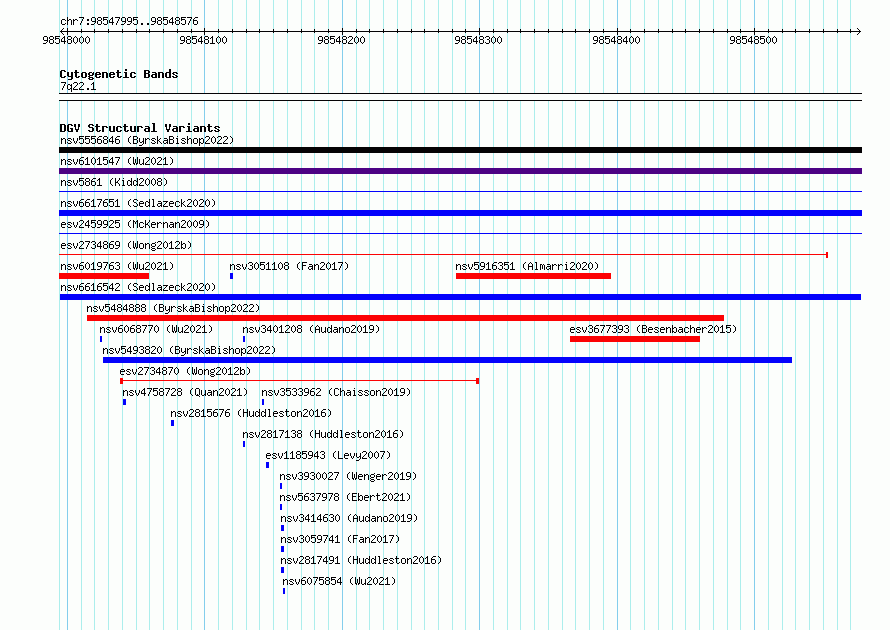This screenshot has height=630, width=890.
Task: Open the nsv2817138 (Huddleston2016) label
Action: pos(323,434)
